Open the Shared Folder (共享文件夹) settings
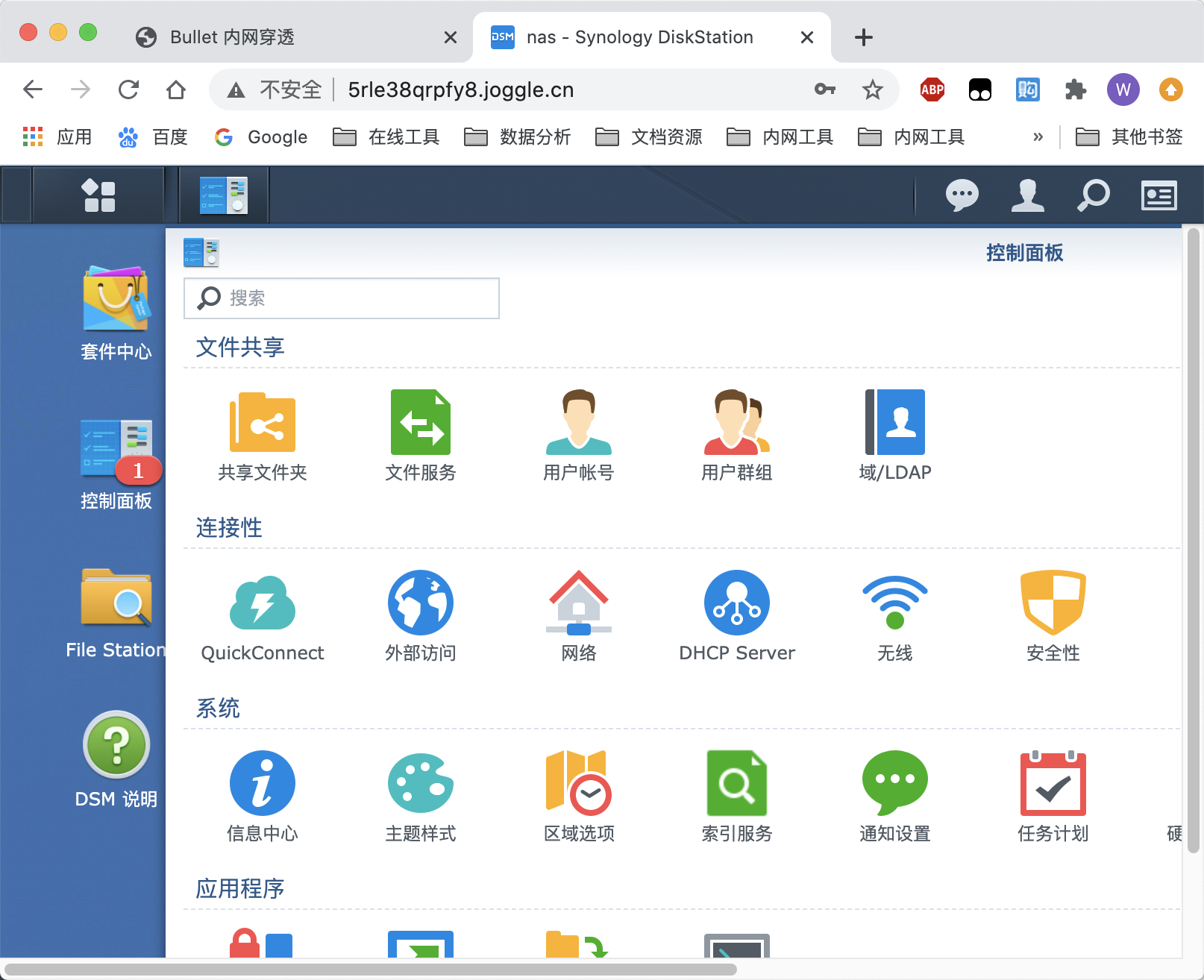The width and height of the screenshot is (1204, 980). [263, 436]
